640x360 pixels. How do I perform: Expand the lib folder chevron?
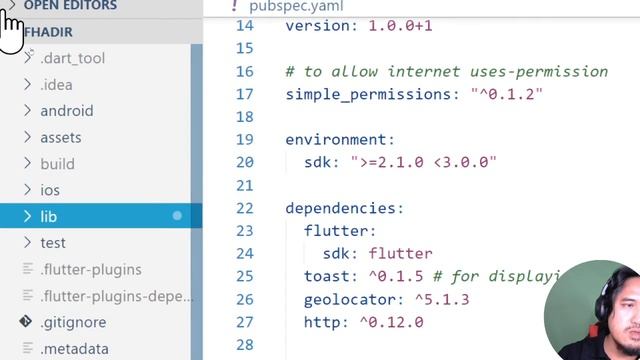pyautogui.click(x=27, y=216)
